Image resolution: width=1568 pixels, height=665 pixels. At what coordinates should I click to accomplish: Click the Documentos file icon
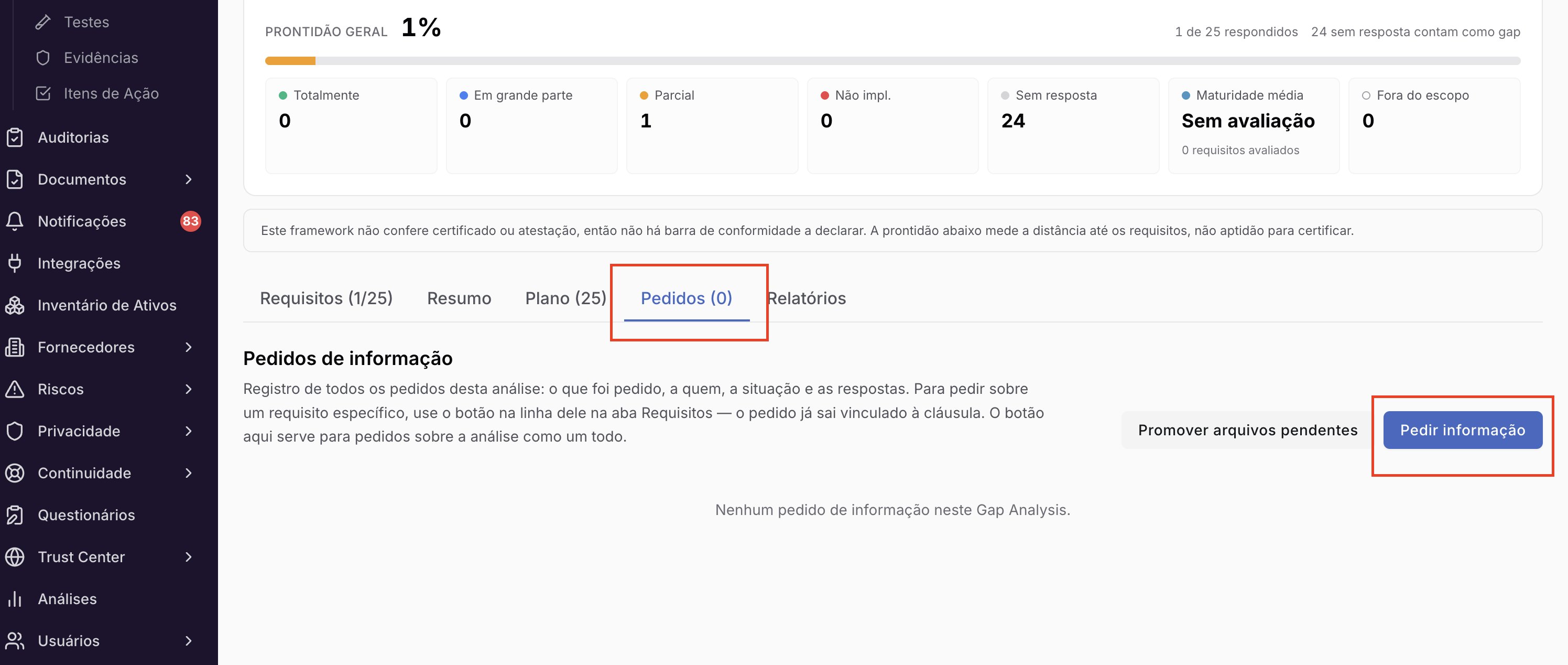15,180
